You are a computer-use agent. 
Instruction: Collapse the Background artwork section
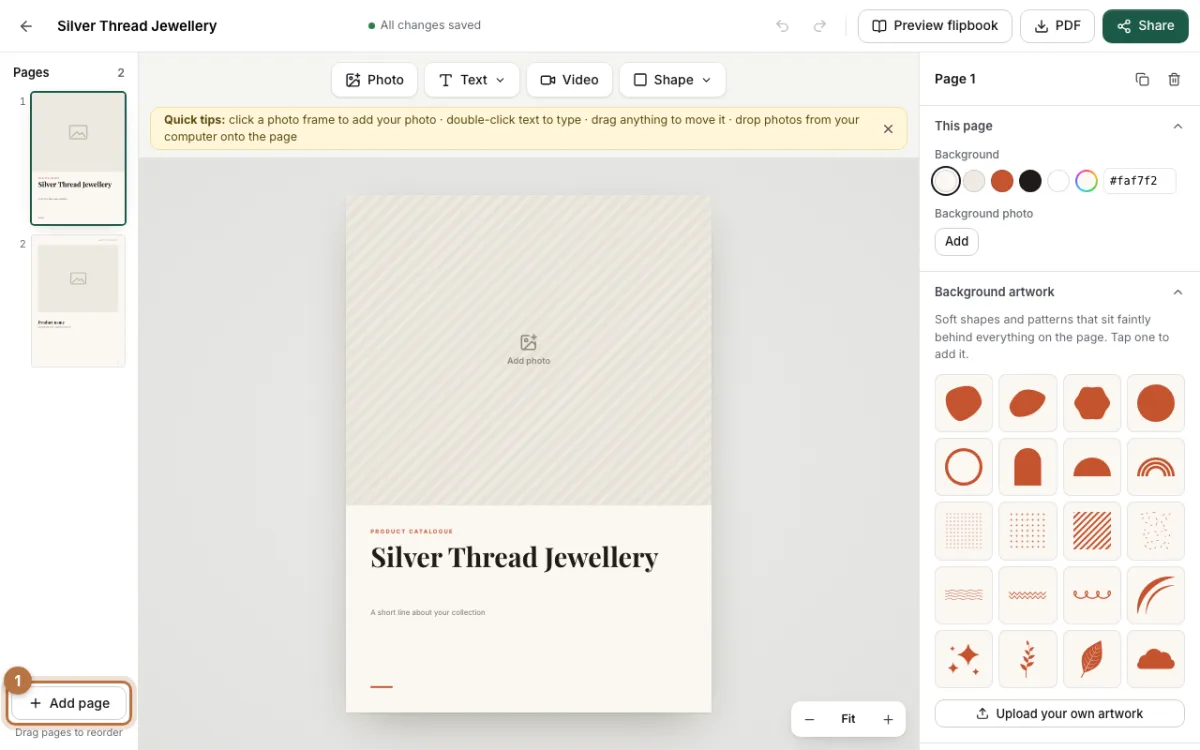click(x=1177, y=292)
